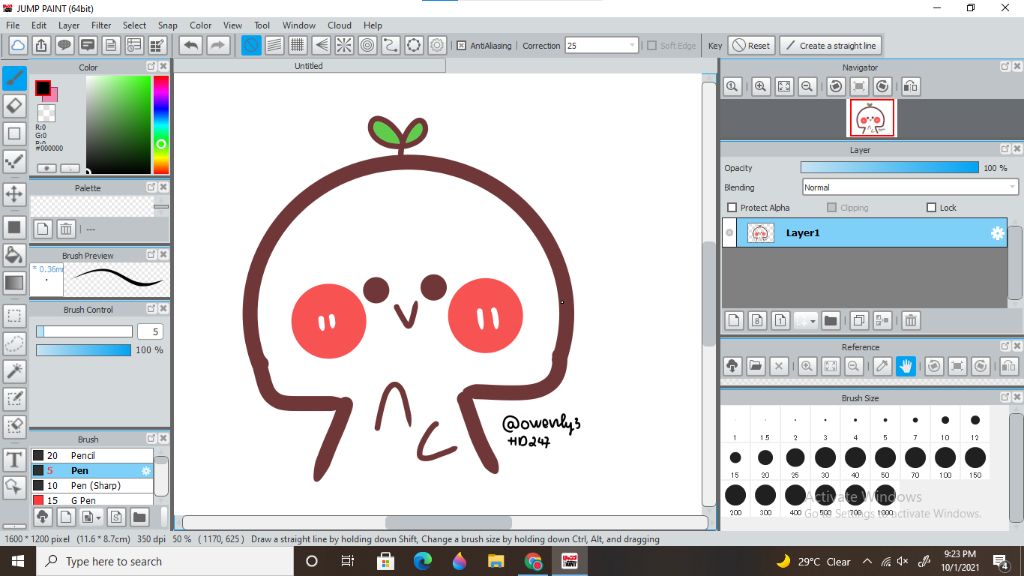Image resolution: width=1024 pixels, height=576 pixels.
Task: Enable grid snap
Action: pos(298,45)
